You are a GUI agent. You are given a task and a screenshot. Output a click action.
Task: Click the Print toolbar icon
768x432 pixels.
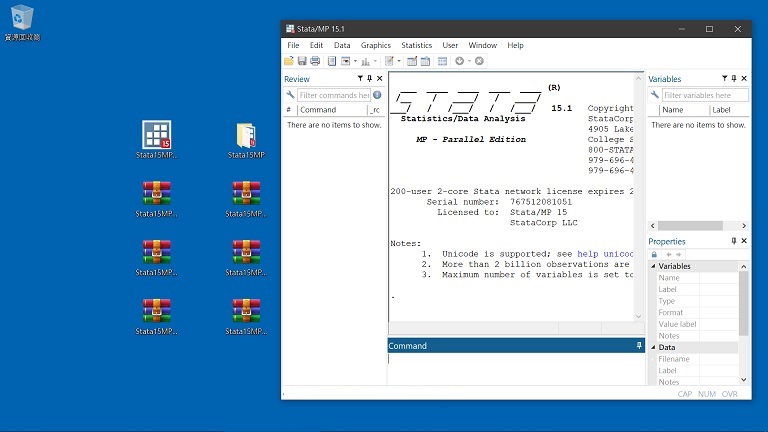(x=315, y=61)
